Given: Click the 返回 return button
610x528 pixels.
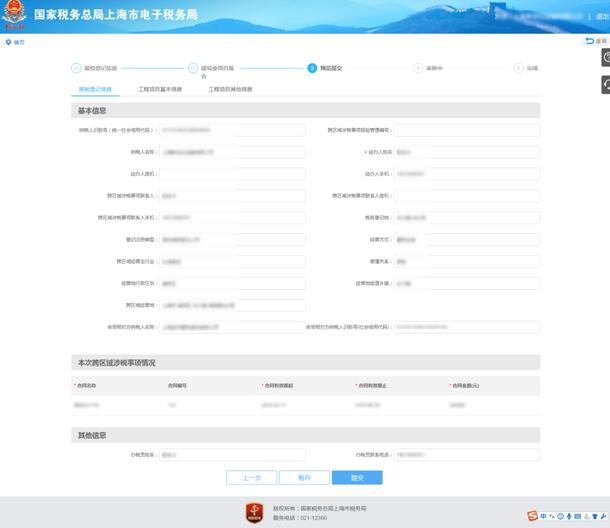Looking at the screenshot, I should click(597, 41).
